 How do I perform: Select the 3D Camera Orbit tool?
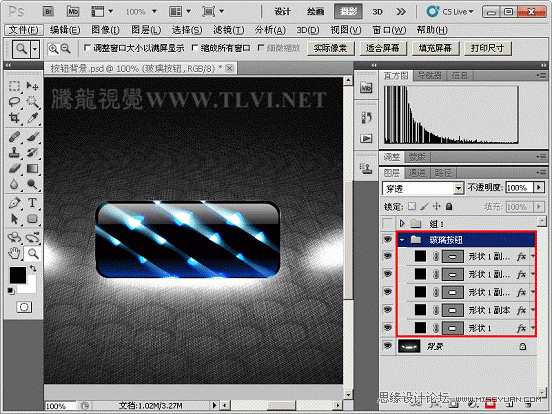pos(33,238)
